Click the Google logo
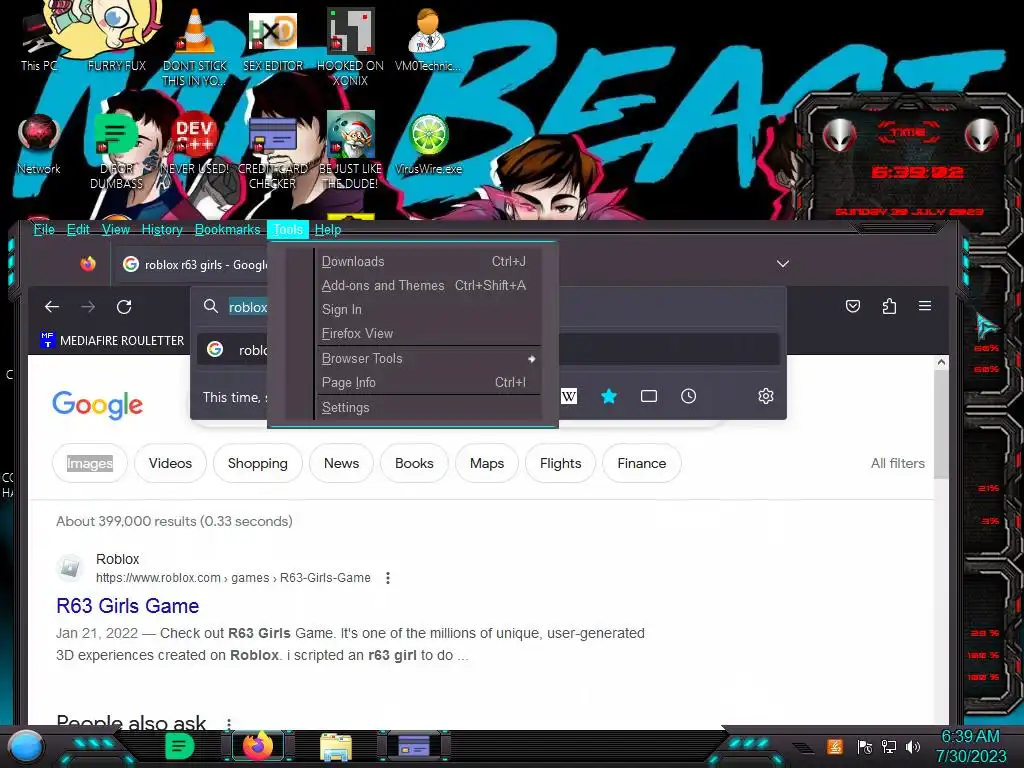Screen dimensions: 1024x768 click(97, 405)
